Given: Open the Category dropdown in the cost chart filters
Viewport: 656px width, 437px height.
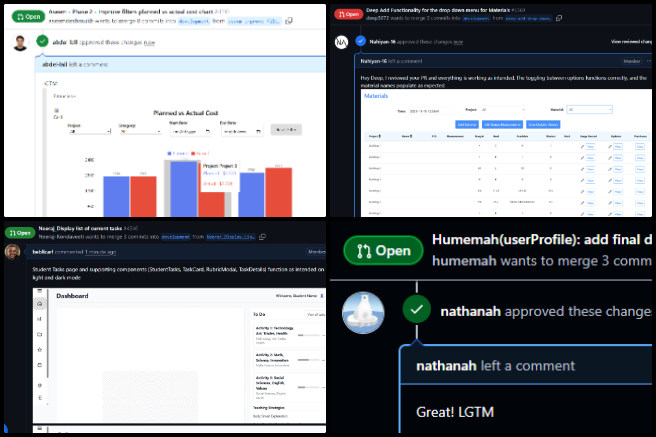Looking at the screenshot, I should tap(140, 131).
